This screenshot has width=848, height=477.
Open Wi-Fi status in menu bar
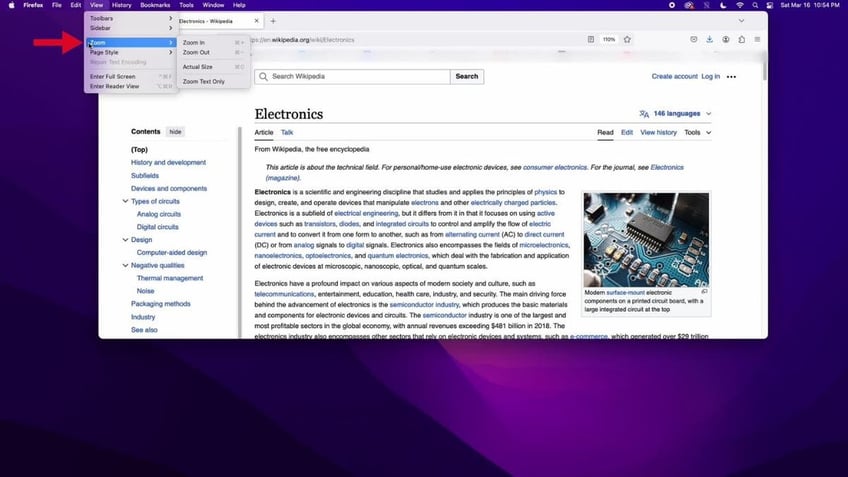739,5
